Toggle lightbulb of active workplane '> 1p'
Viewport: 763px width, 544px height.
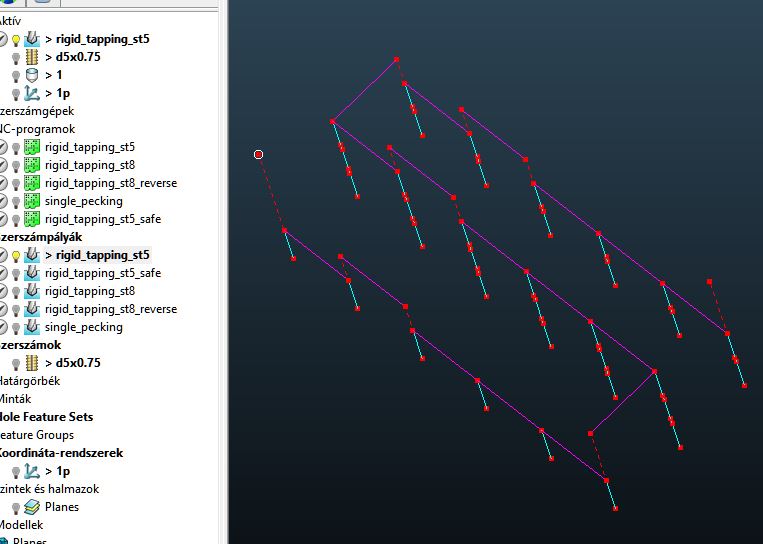[x=16, y=94]
